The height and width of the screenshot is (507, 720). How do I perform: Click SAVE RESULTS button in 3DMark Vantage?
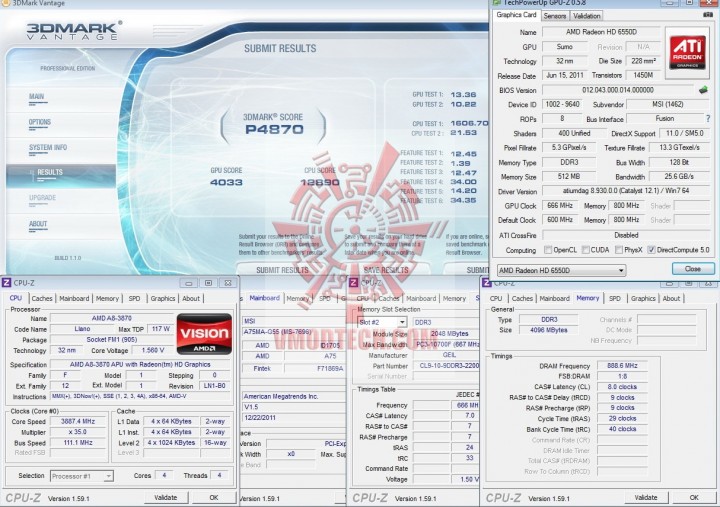pyautogui.click(x=386, y=270)
